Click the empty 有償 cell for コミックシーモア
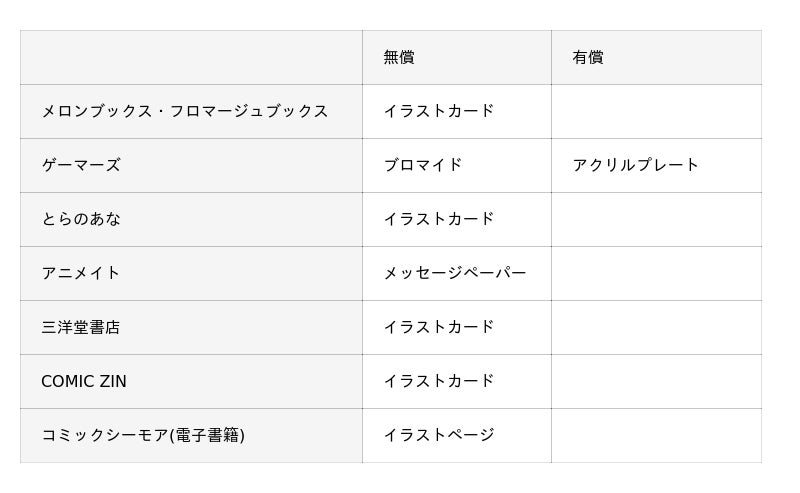This screenshot has width=800, height=493. (656, 435)
